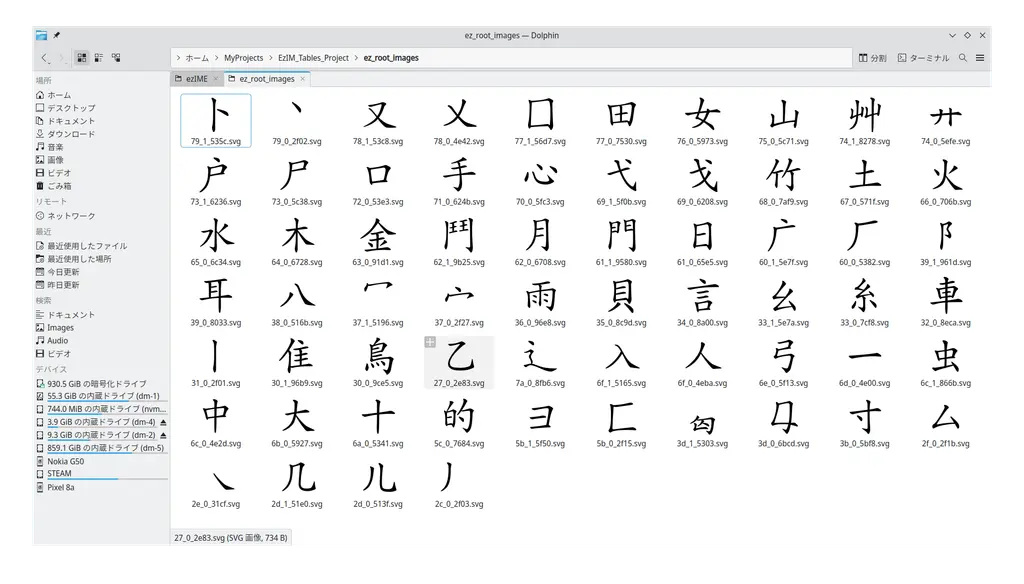Switch to icons view mode

[81, 58]
